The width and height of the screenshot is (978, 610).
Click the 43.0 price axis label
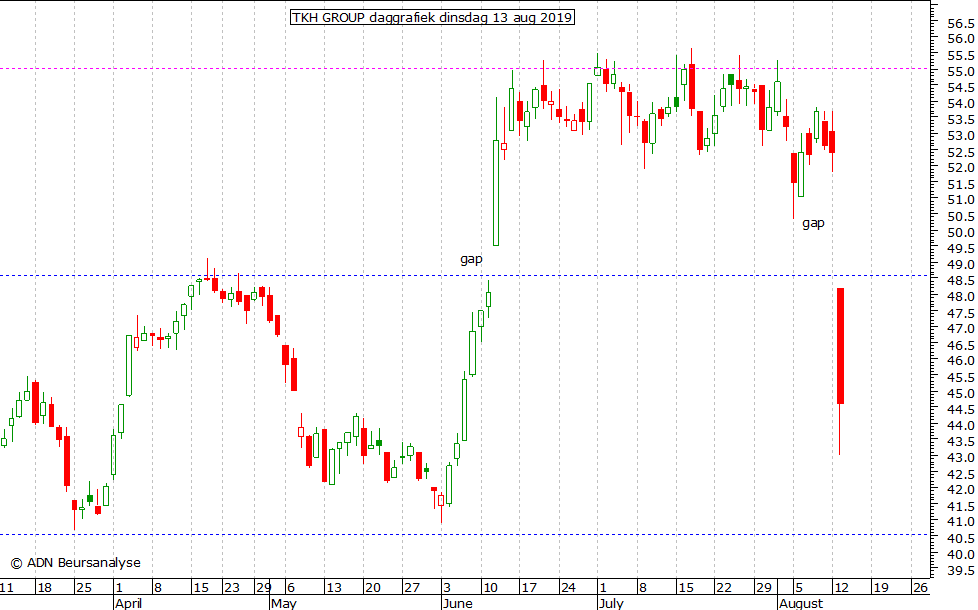click(961, 458)
